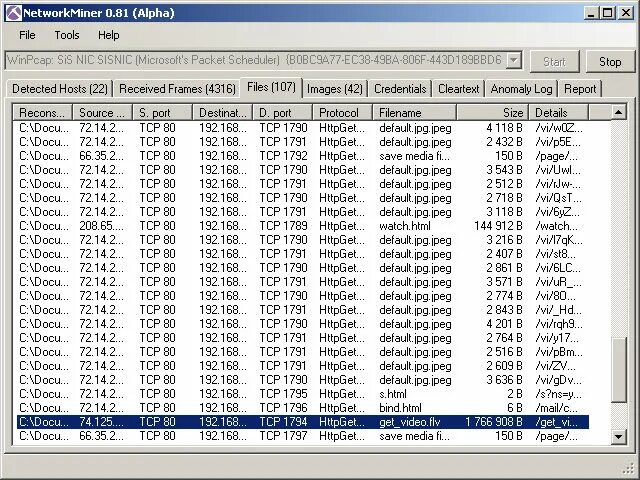
Task: Click the /s?ns=y... details cell
Action: 558,394
